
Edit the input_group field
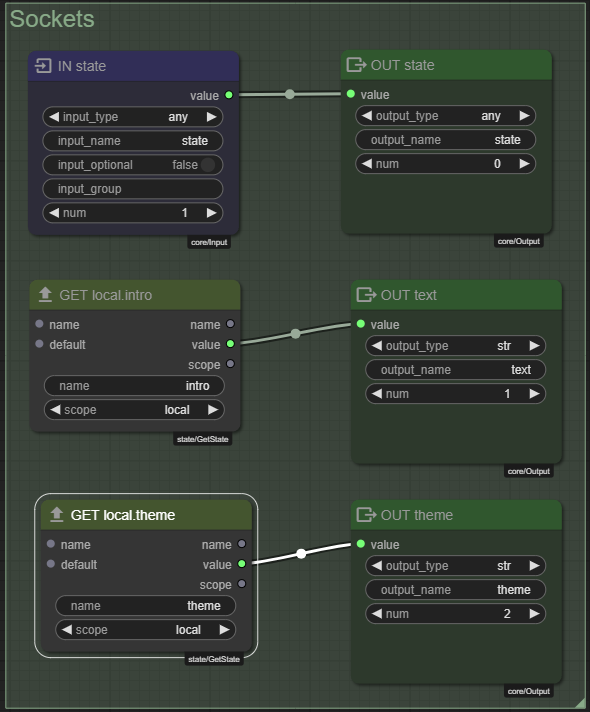[x=133, y=188]
